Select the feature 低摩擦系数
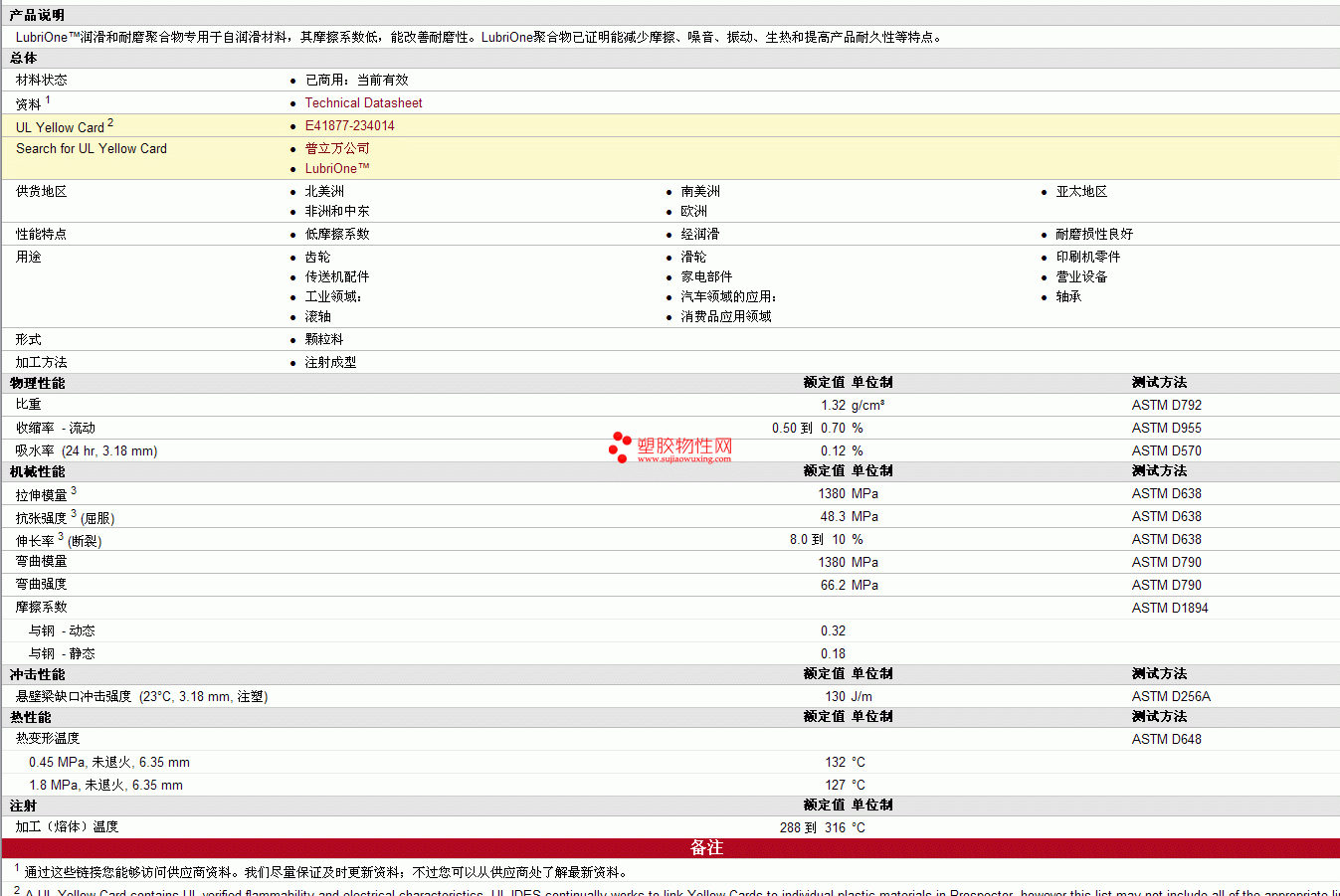The height and width of the screenshot is (896, 1340). pos(337,234)
